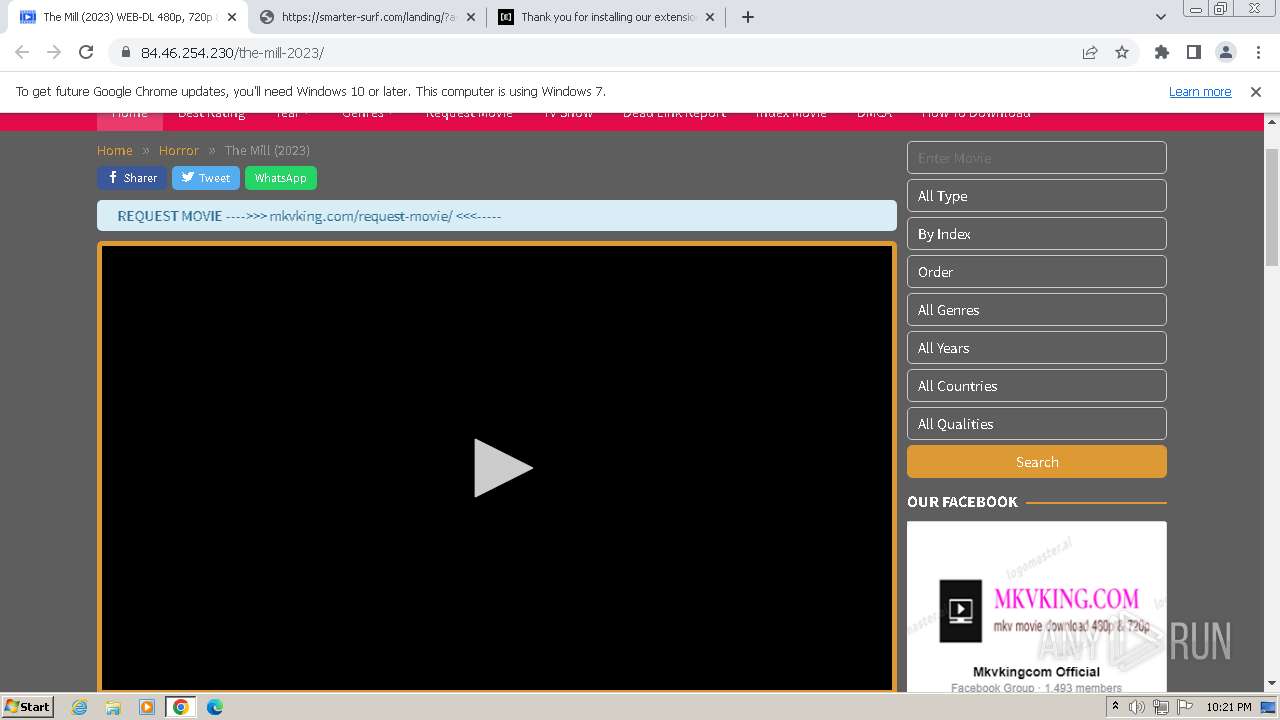The height and width of the screenshot is (720, 1280).
Task: Open Chrome's three-dot menu
Action: click(1257, 52)
